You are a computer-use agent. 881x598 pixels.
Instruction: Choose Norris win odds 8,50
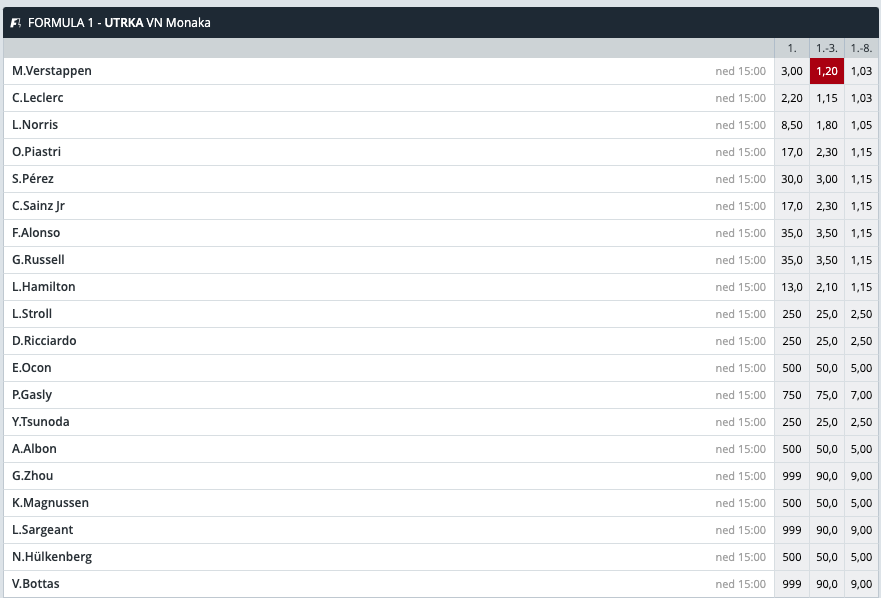pos(791,125)
